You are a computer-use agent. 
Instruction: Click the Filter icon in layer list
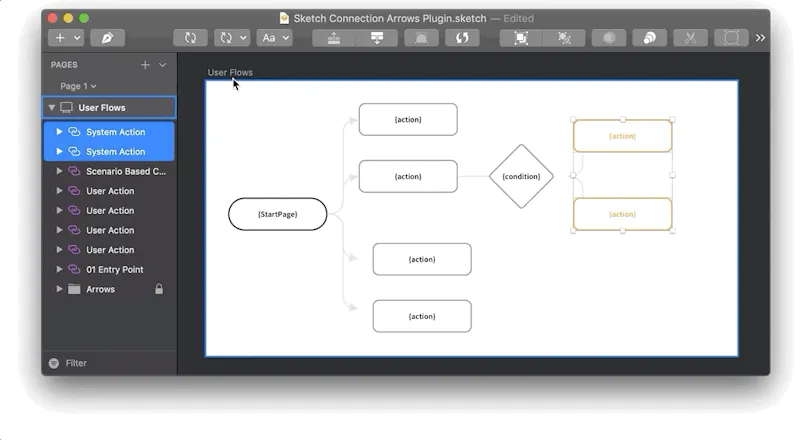(54, 363)
